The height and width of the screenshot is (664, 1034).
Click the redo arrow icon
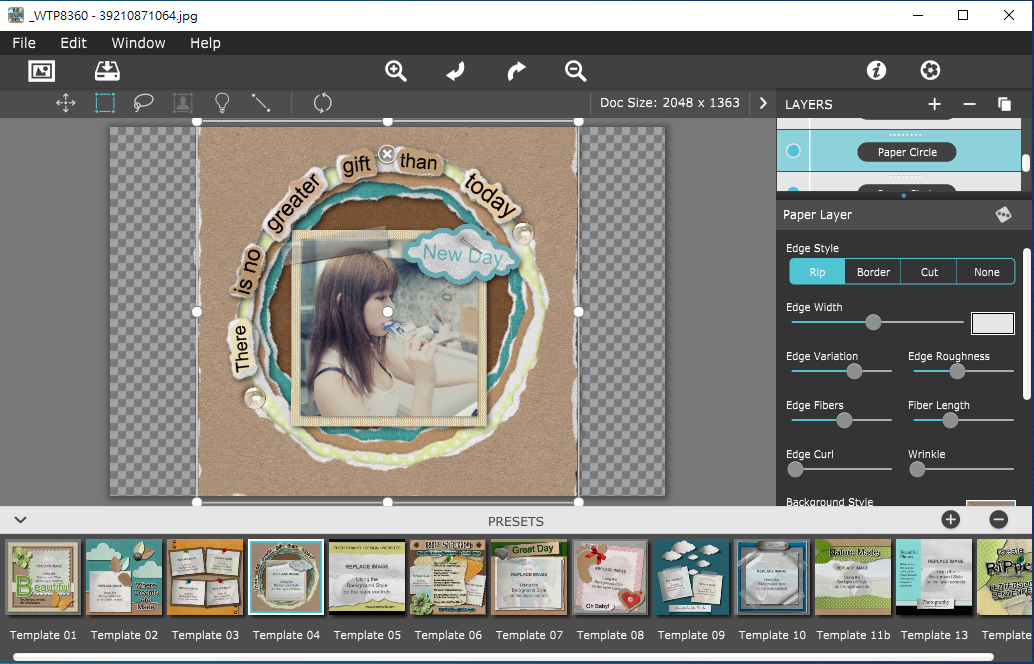(x=516, y=71)
